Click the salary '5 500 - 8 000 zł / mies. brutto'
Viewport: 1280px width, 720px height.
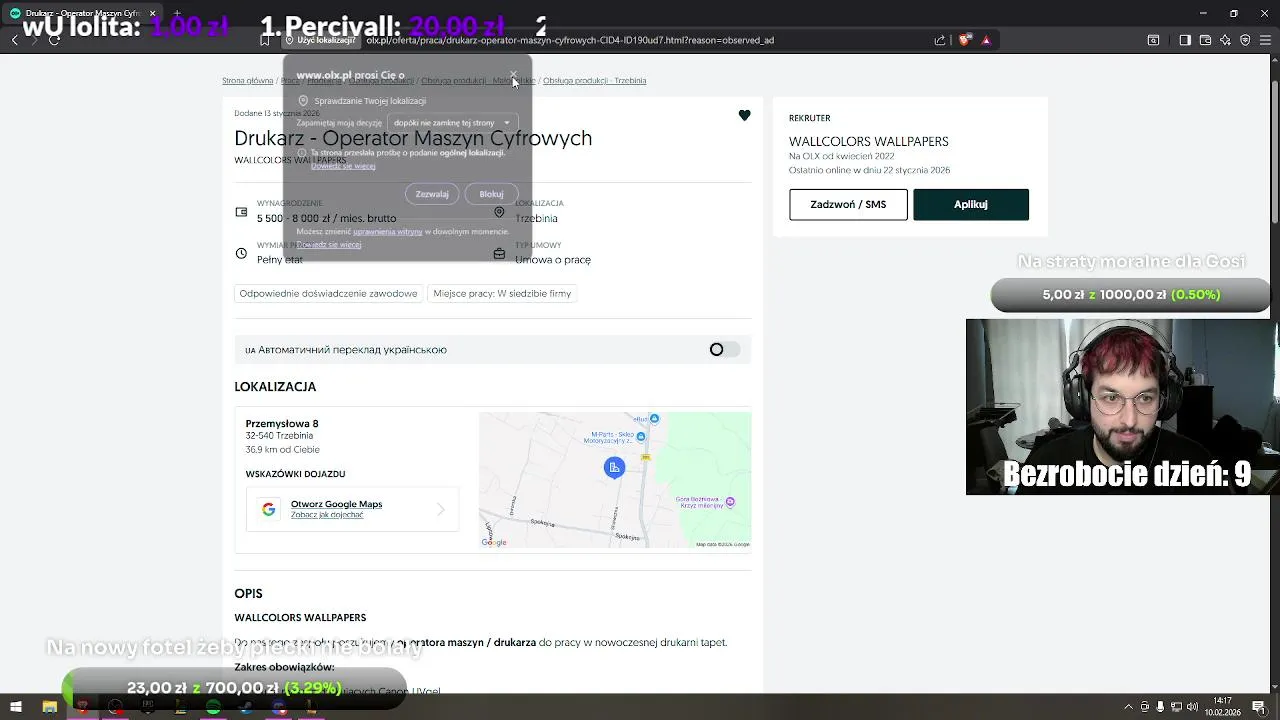click(326, 218)
